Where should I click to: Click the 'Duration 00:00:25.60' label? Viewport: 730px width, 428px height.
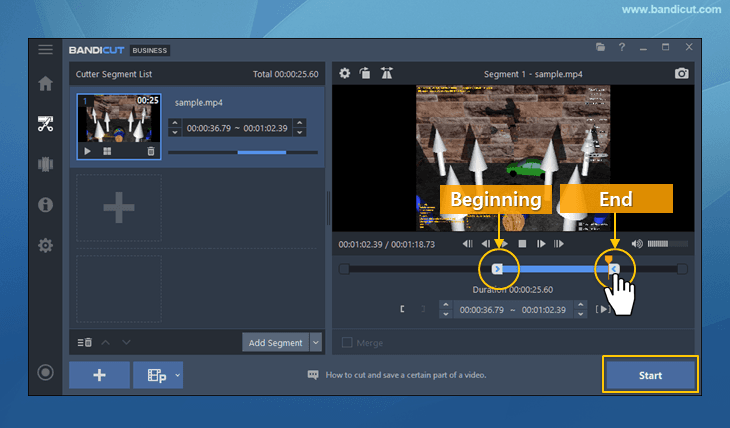coord(513,290)
